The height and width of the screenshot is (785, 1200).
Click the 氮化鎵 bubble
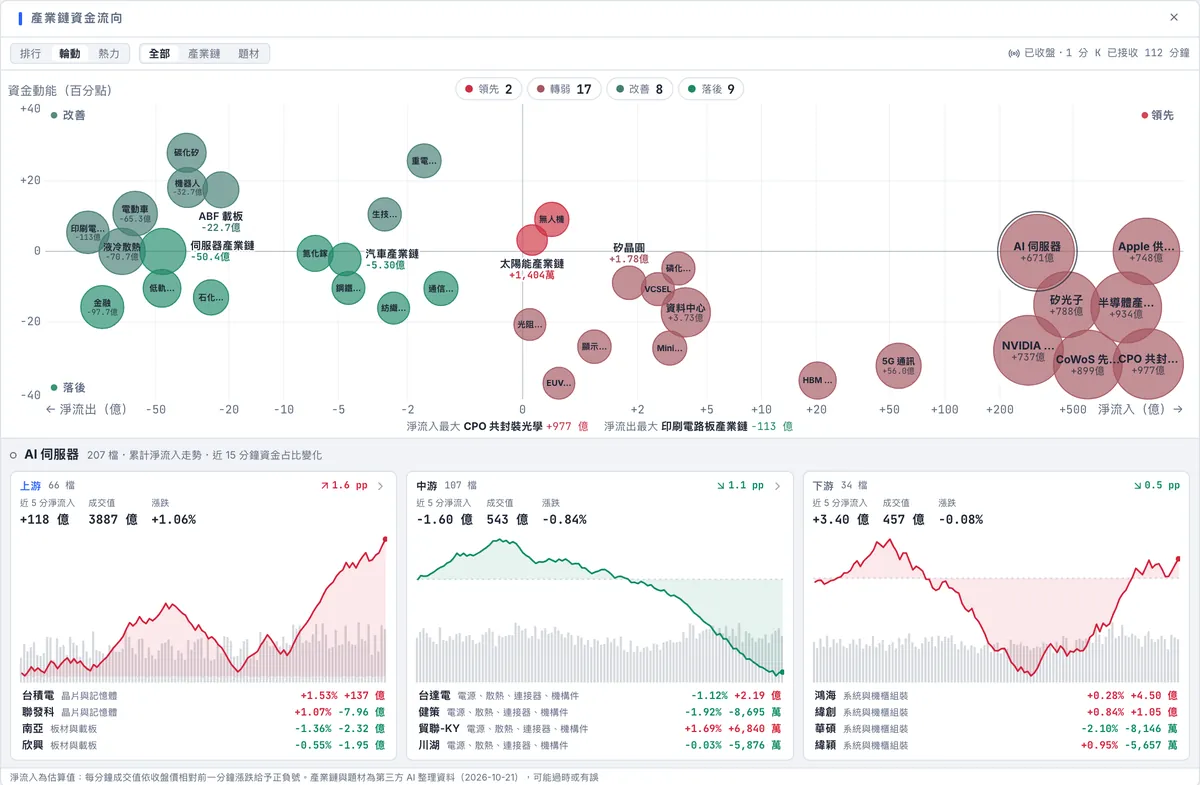(x=315, y=253)
